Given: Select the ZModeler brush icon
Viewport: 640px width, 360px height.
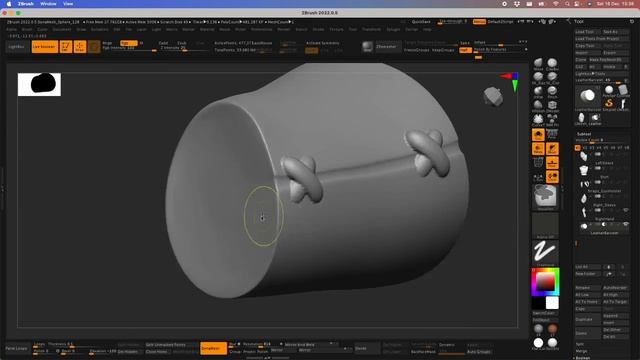Looking at the screenshot, I should pos(552,104).
